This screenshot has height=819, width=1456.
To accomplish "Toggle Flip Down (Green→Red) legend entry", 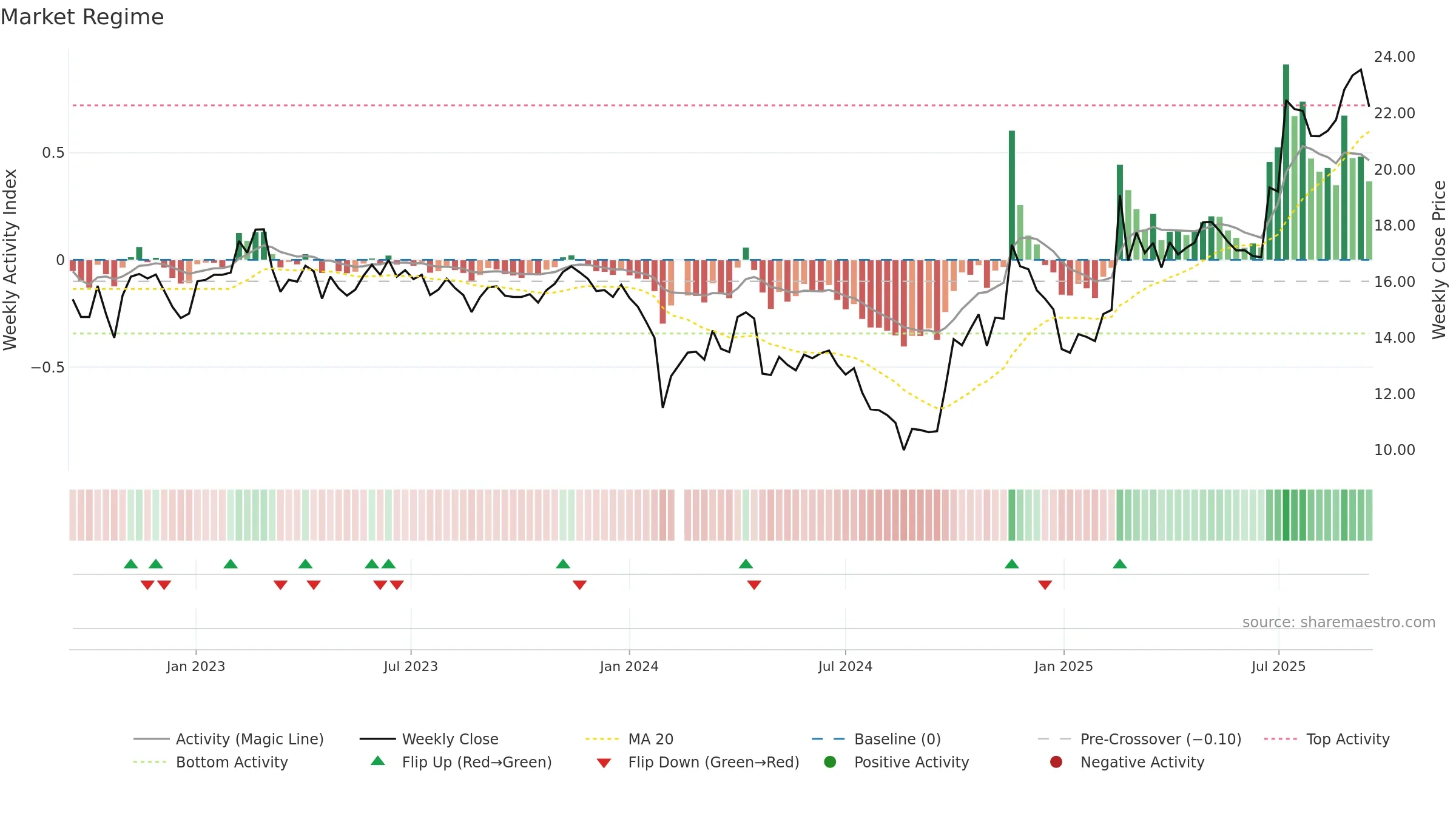I will (698, 762).
